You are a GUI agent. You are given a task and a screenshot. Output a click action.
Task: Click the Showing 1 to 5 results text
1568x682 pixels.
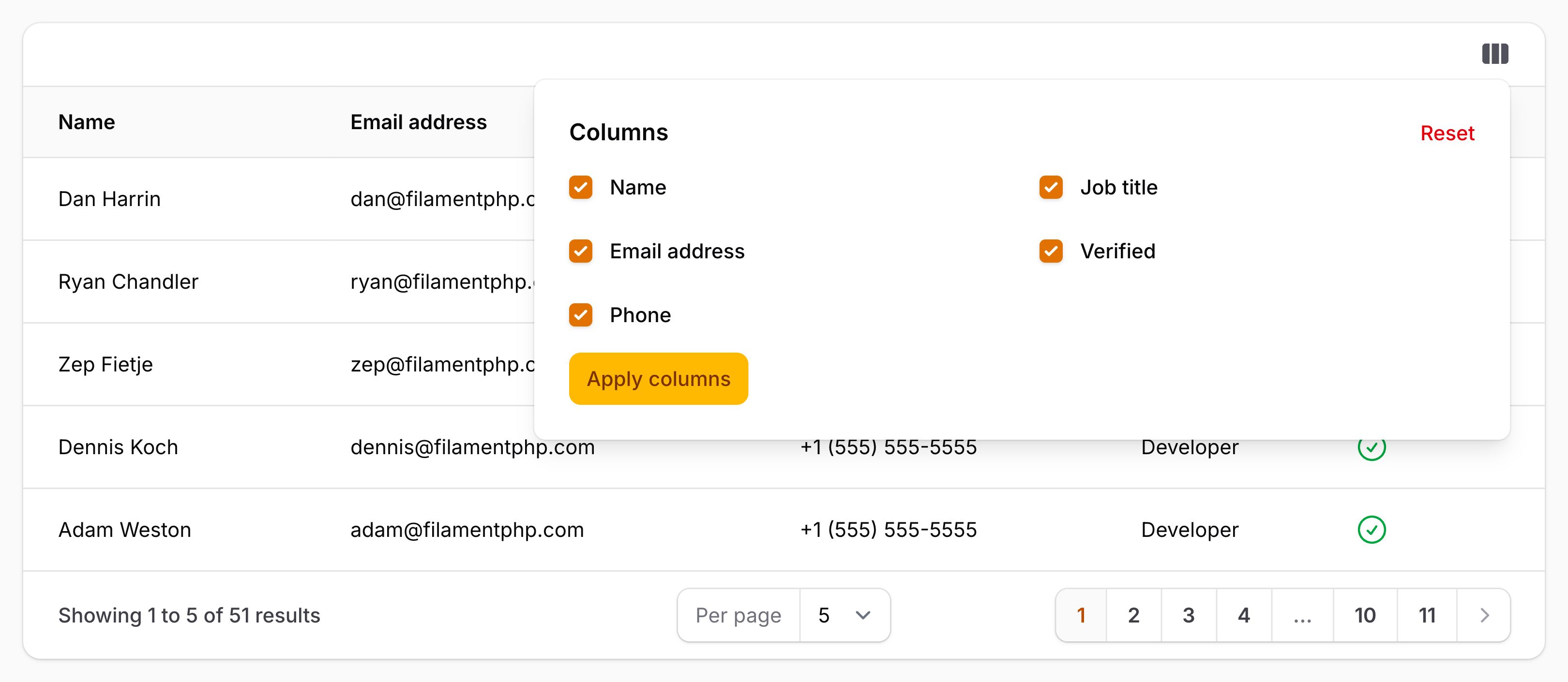click(x=189, y=615)
